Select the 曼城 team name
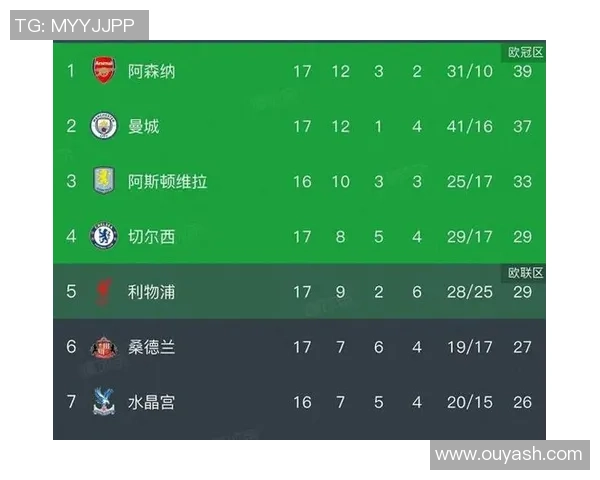The height and width of the screenshot is (480, 600). [x=143, y=126]
